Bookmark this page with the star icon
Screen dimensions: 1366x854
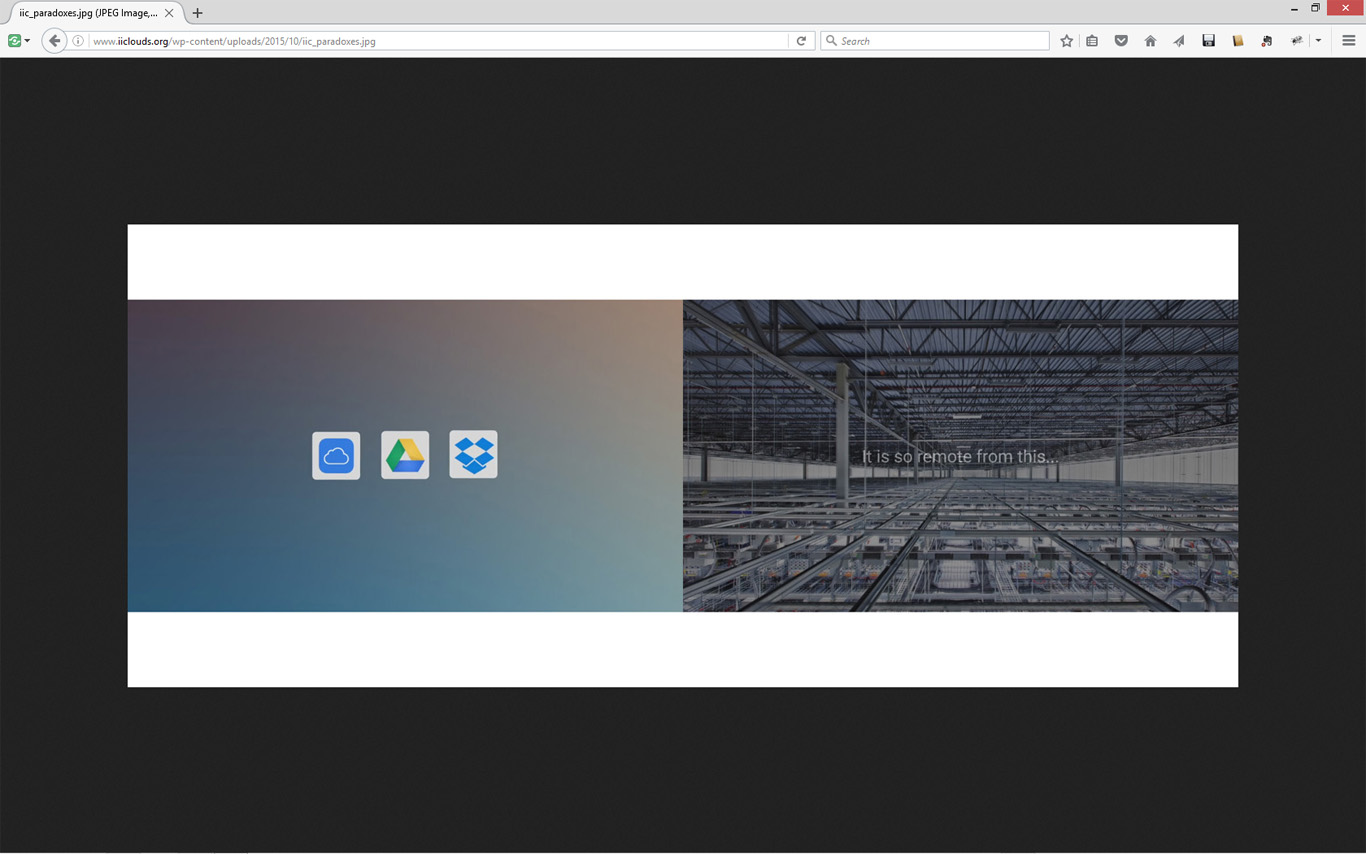[1067, 41]
